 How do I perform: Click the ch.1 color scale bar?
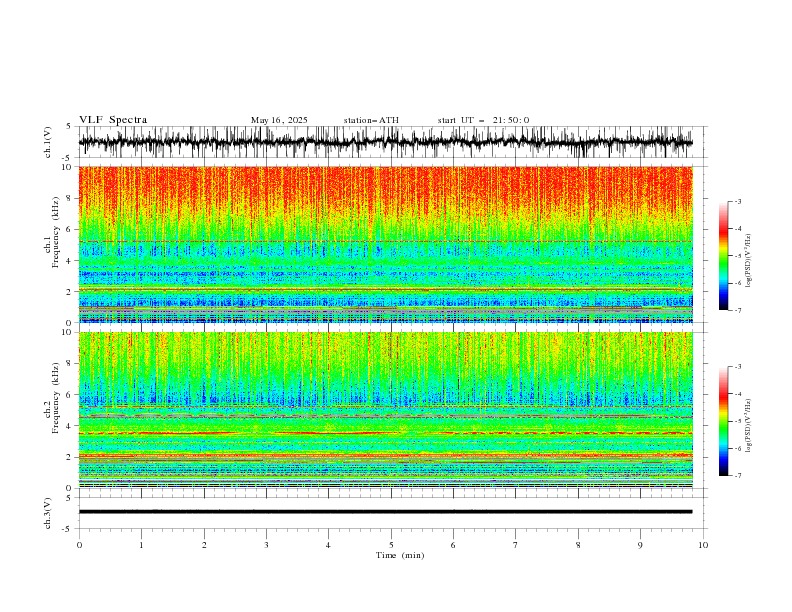tap(724, 256)
